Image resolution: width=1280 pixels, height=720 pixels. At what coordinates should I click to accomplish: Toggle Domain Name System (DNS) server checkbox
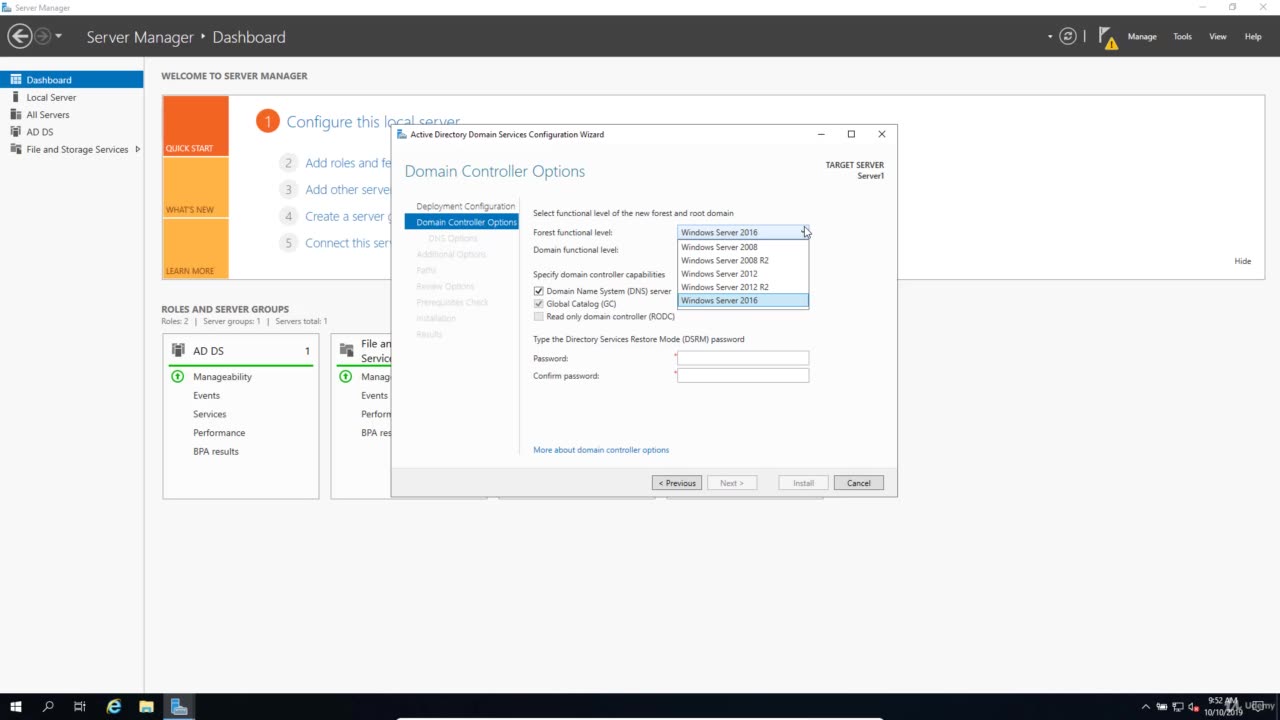538,291
